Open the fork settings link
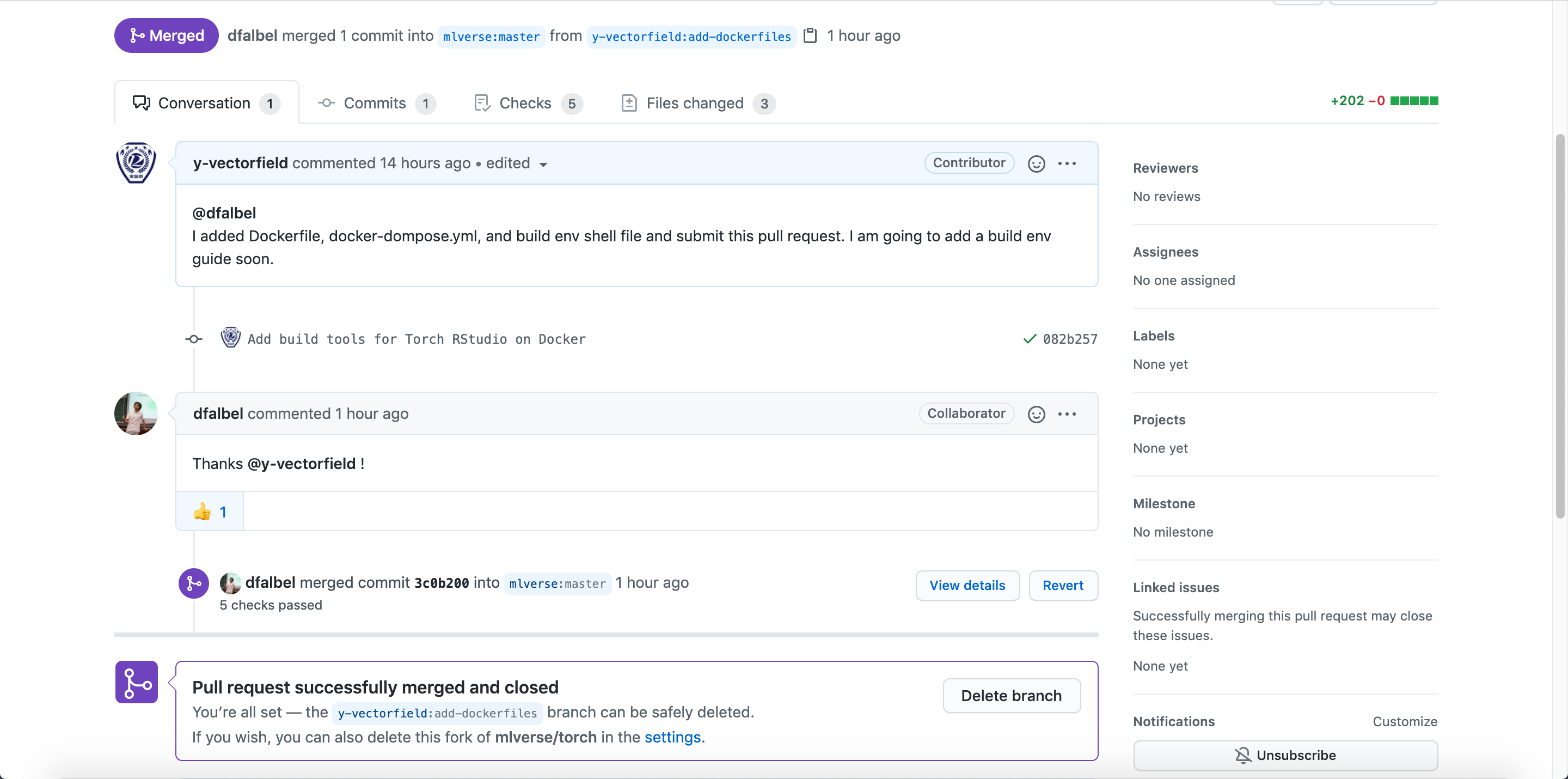Viewport: 1568px width, 779px height. pos(672,737)
